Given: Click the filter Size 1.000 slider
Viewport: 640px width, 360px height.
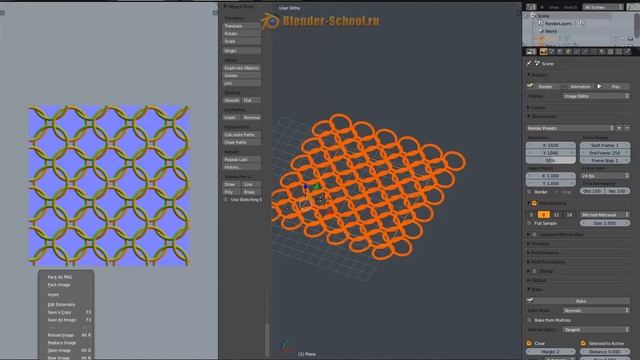Looking at the screenshot, I should 605,223.
